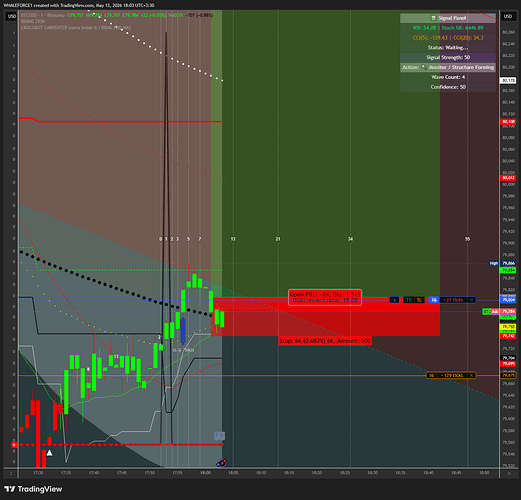Click the red 79,695 price label
The width and height of the screenshot is (521, 500).
click(508, 364)
